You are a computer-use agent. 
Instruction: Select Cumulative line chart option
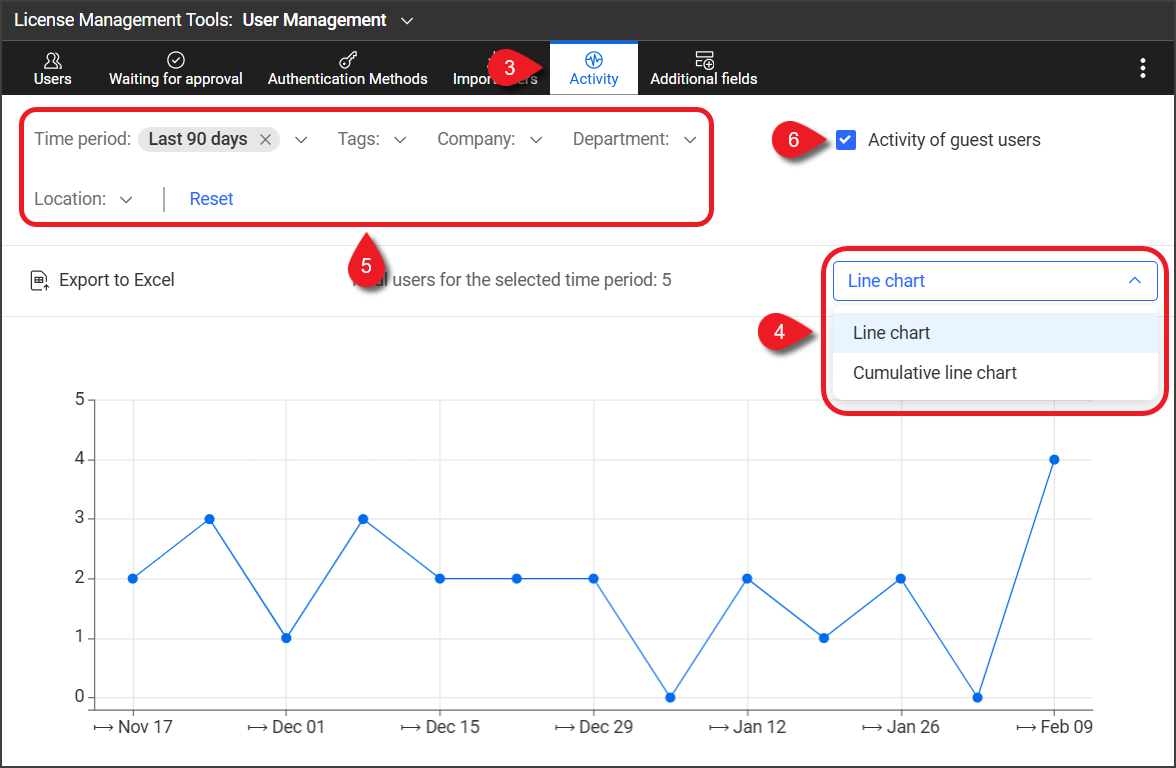click(934, 373)
